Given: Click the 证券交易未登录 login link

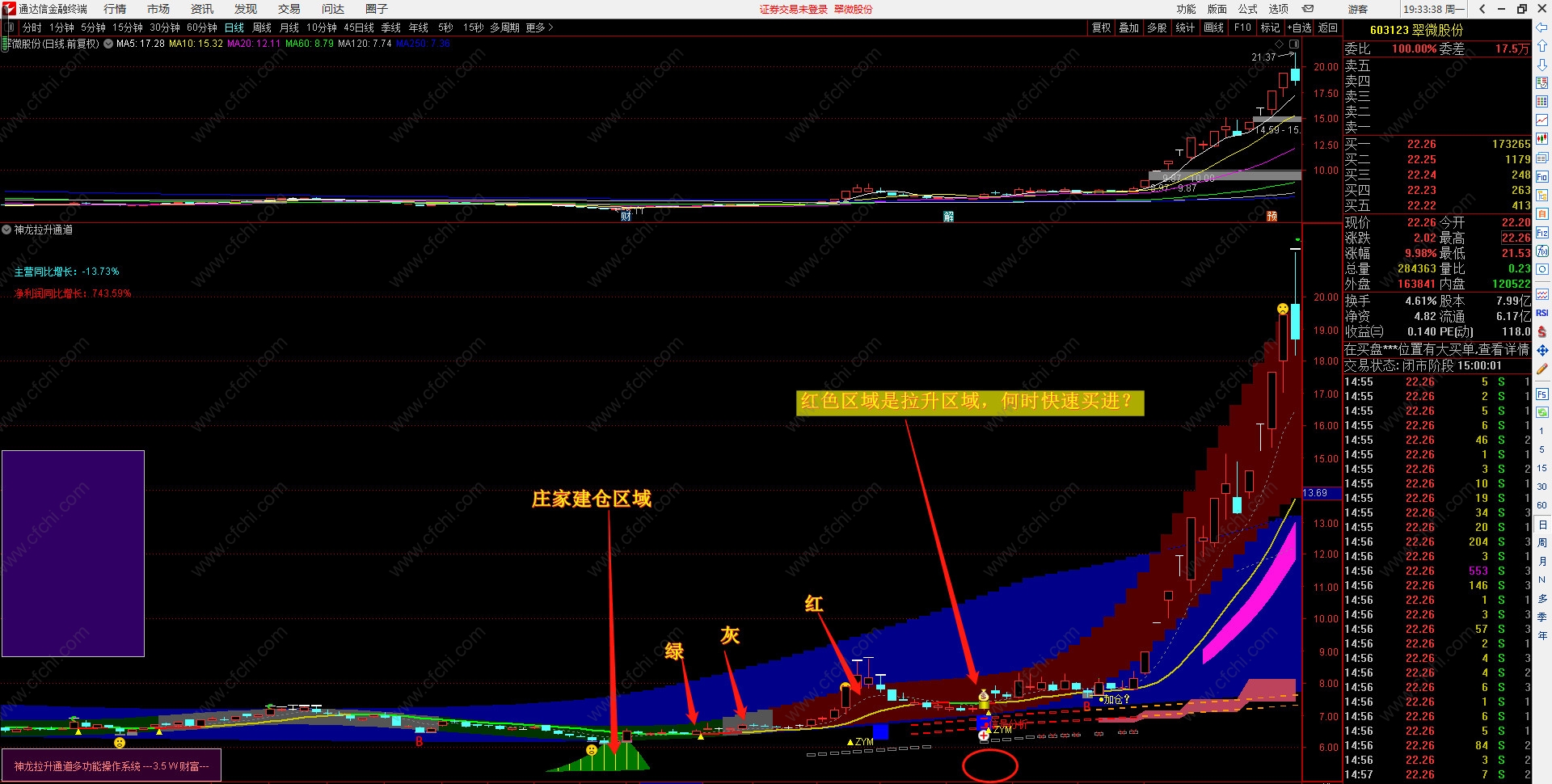Looking at the screenshot, I should (794, 9).
